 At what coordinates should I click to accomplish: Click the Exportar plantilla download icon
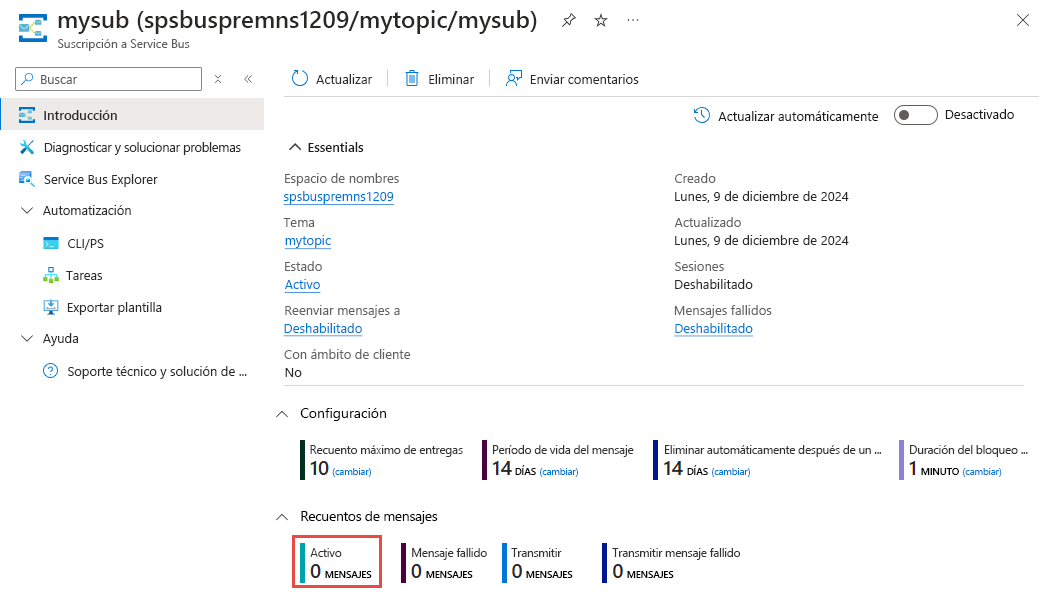tap(51, 307)
